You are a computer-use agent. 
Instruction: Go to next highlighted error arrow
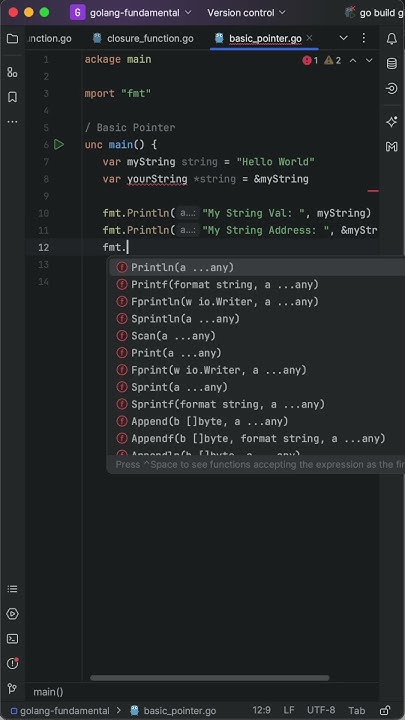coord(369,60)
